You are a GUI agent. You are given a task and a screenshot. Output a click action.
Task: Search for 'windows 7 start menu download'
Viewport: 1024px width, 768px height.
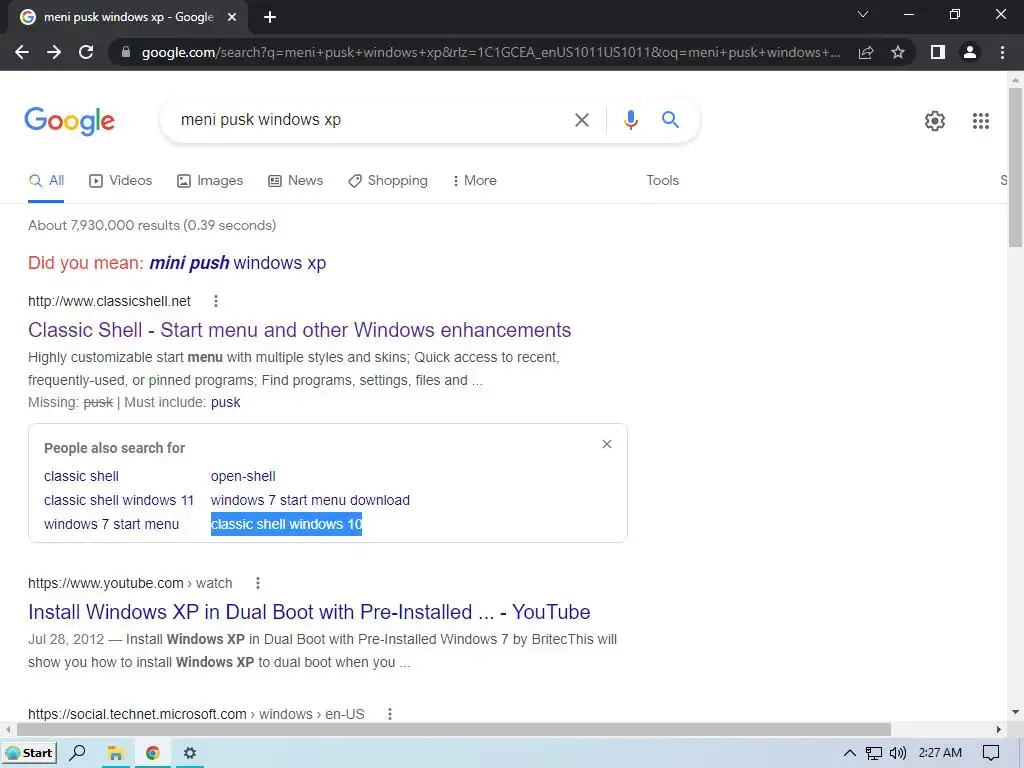click(310, 500)
